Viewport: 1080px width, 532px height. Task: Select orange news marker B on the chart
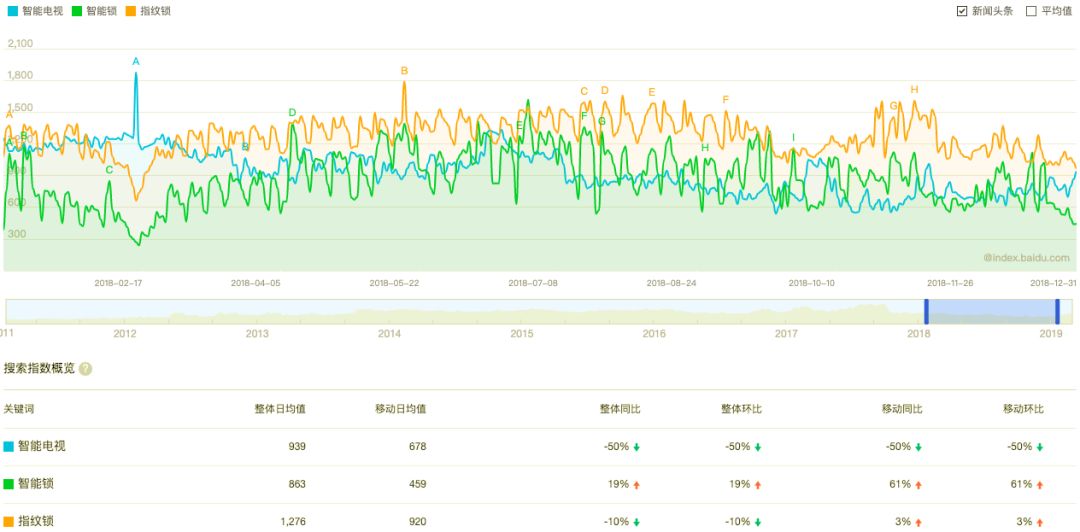pyautogui.click(x=404, y=71)
